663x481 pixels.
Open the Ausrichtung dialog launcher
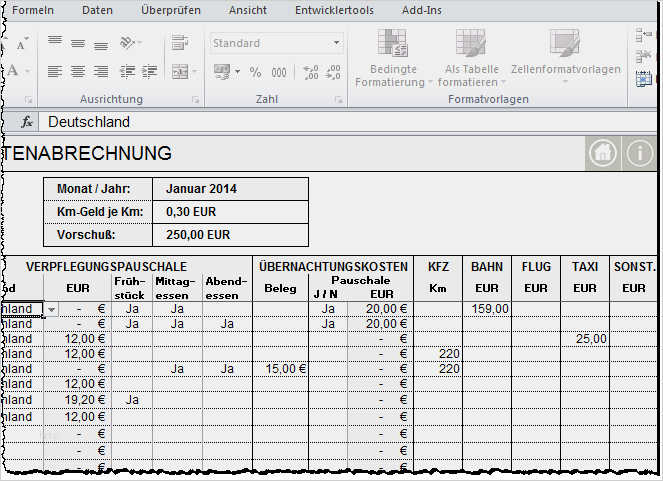pyautogui.click(x=195, y=100)
